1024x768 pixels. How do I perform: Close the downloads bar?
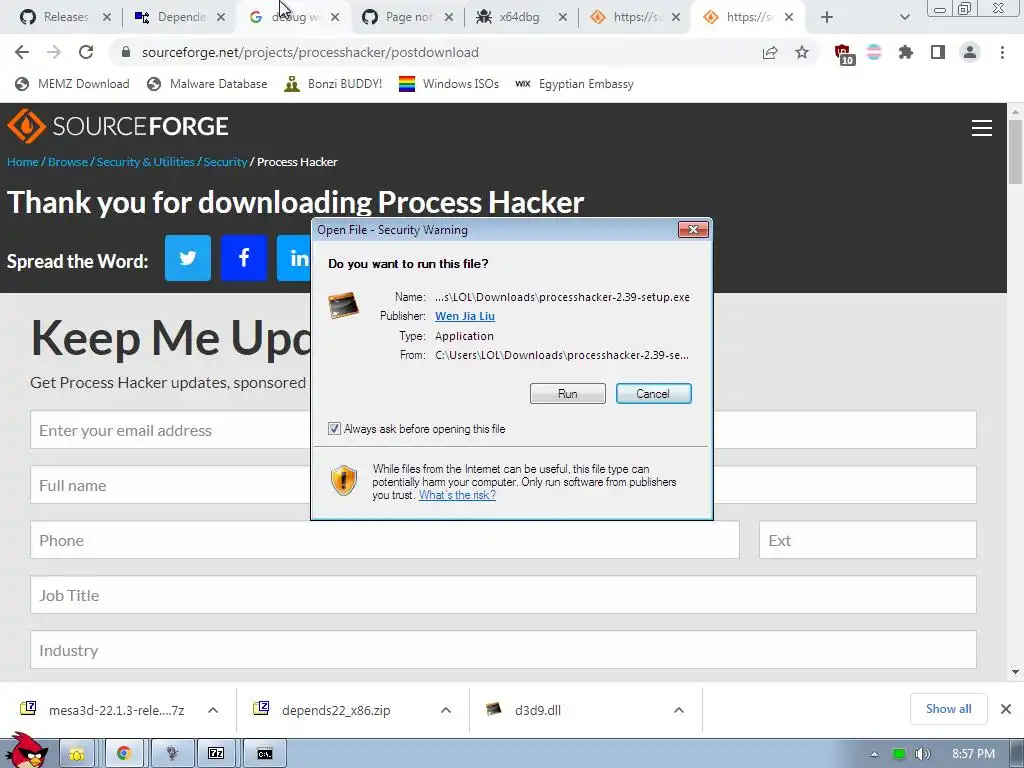coord(1006,709)
